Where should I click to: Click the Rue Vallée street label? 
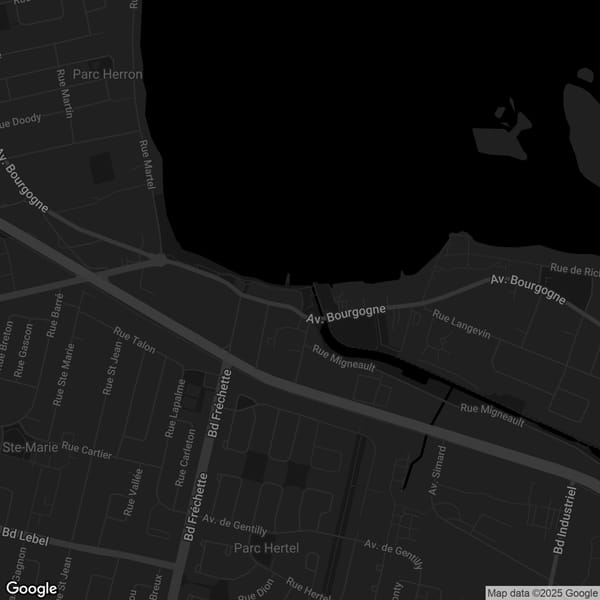tap(132, 492)
